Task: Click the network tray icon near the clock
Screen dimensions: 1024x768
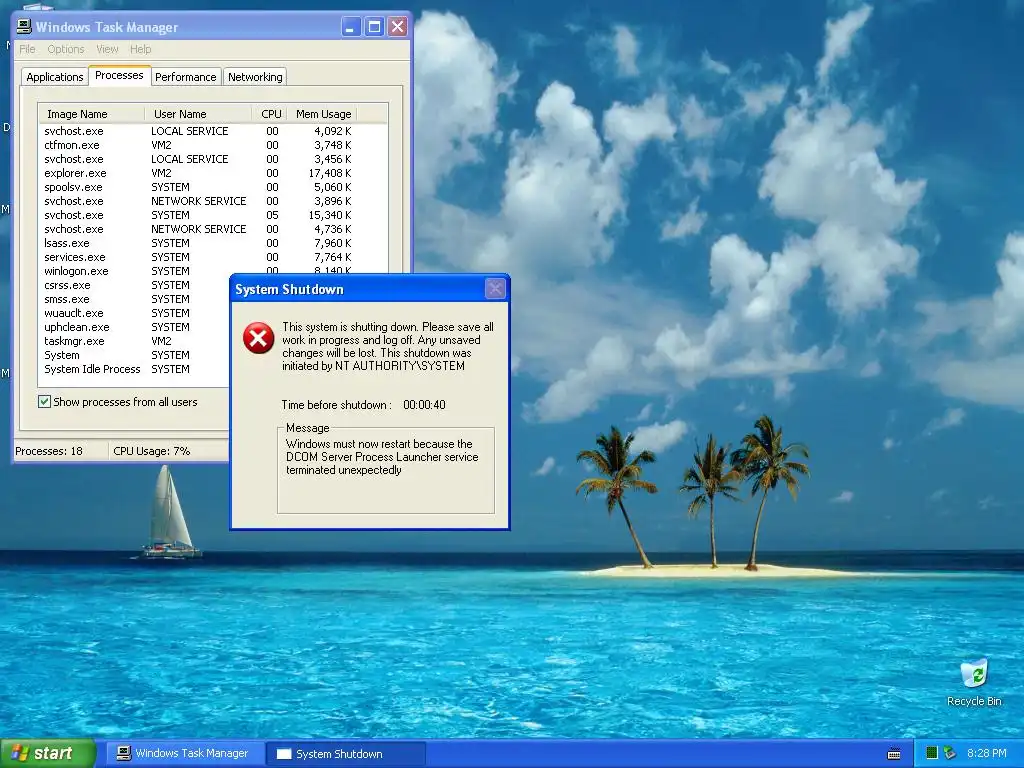Action: [x=950, y=753]
